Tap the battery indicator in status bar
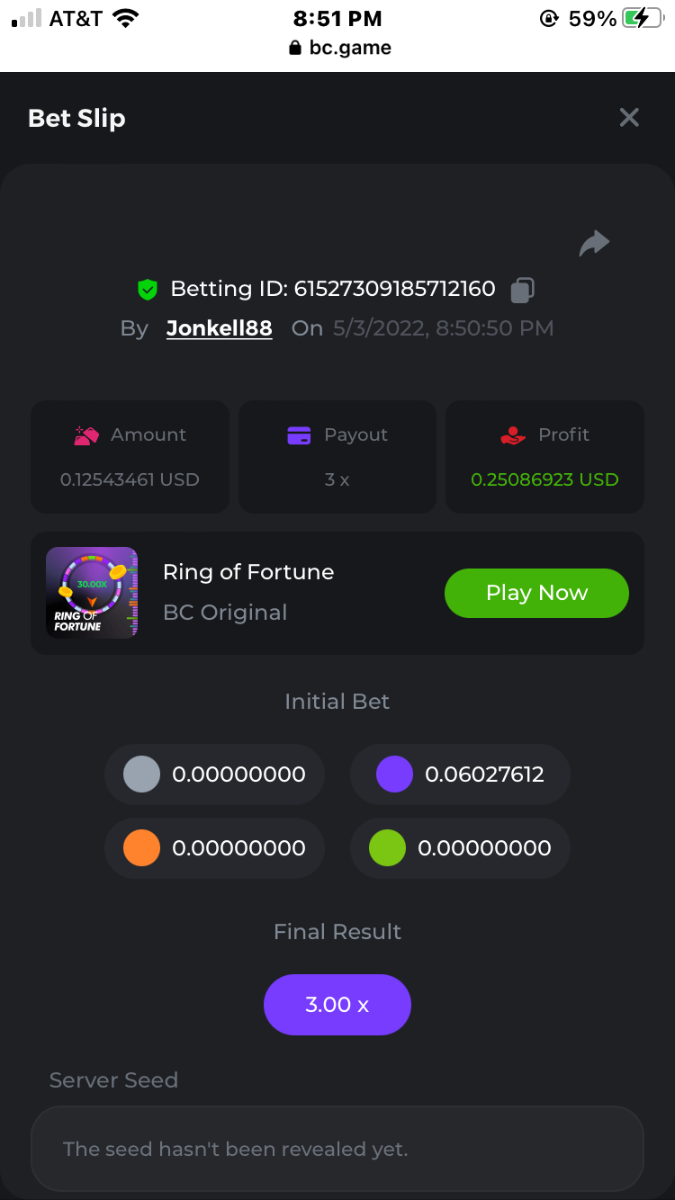This screenshot has width=675, height=1200. pos(642,18)
